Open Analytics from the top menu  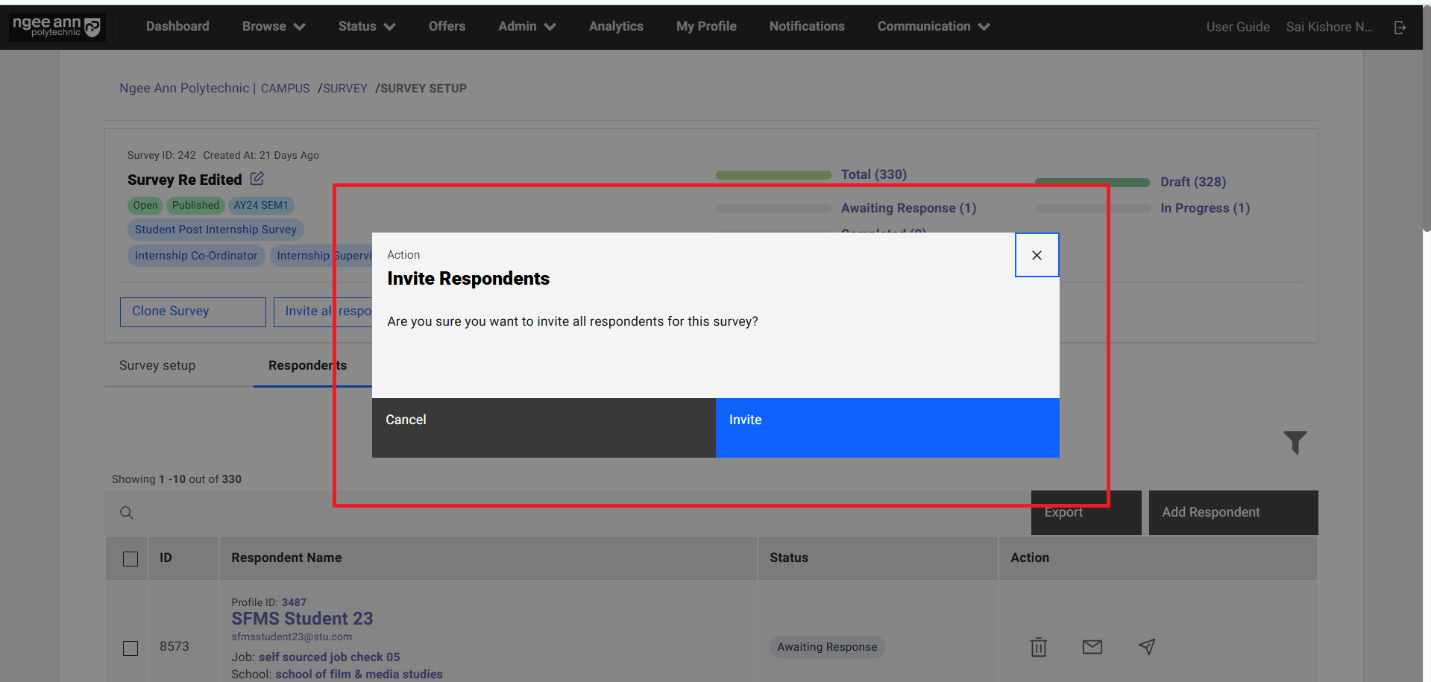[x=616, y=27]
